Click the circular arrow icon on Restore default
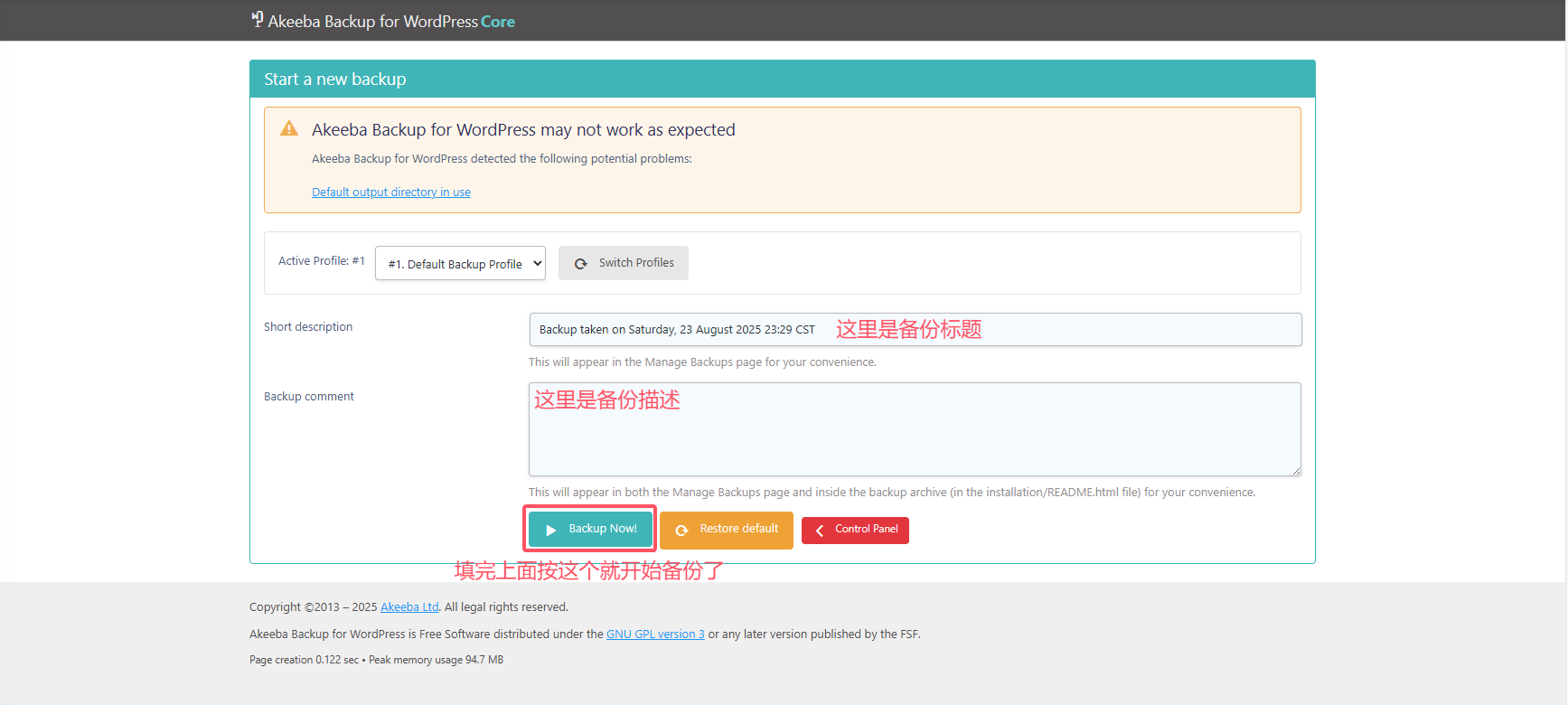1568x705 pixels. (682, 530)
